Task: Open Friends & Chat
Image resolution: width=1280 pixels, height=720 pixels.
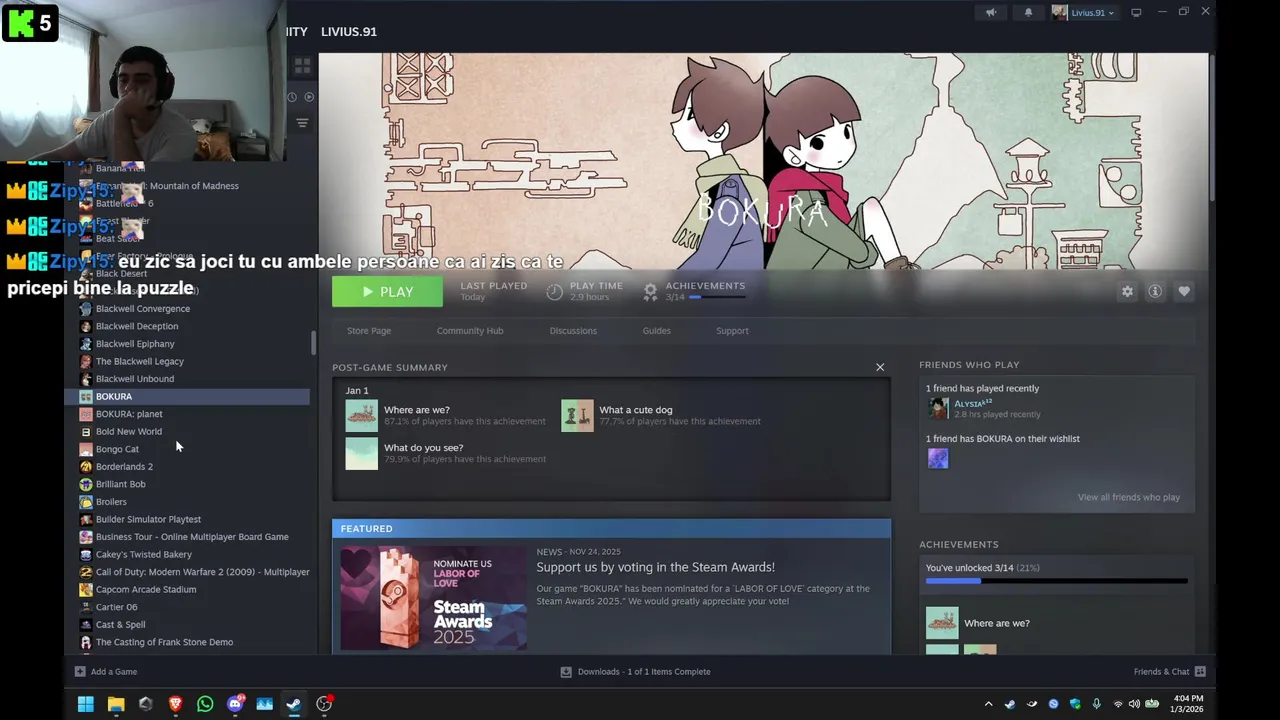Action: pyautogui.click(x=1169, y=672)
